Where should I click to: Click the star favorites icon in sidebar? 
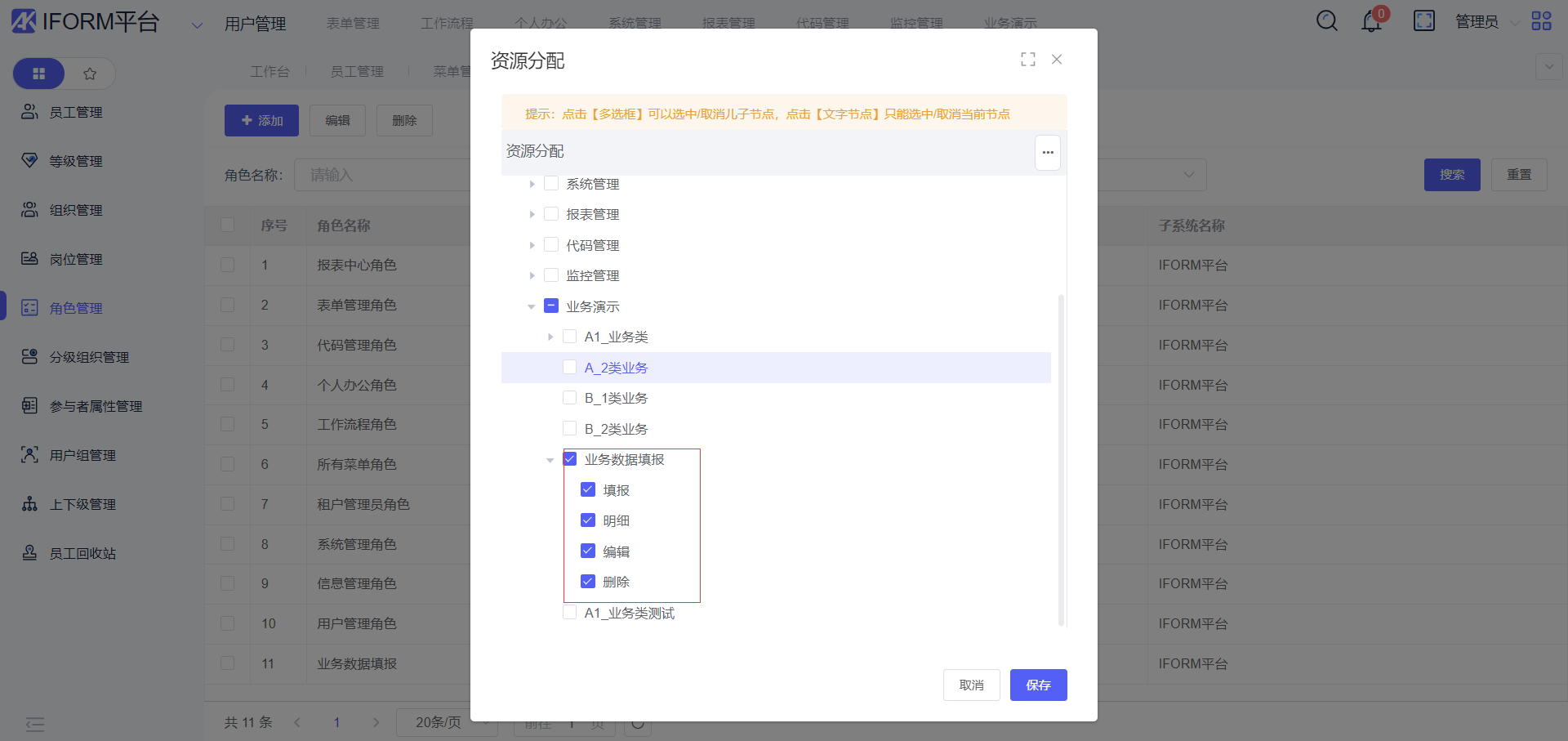pos(90,74)
